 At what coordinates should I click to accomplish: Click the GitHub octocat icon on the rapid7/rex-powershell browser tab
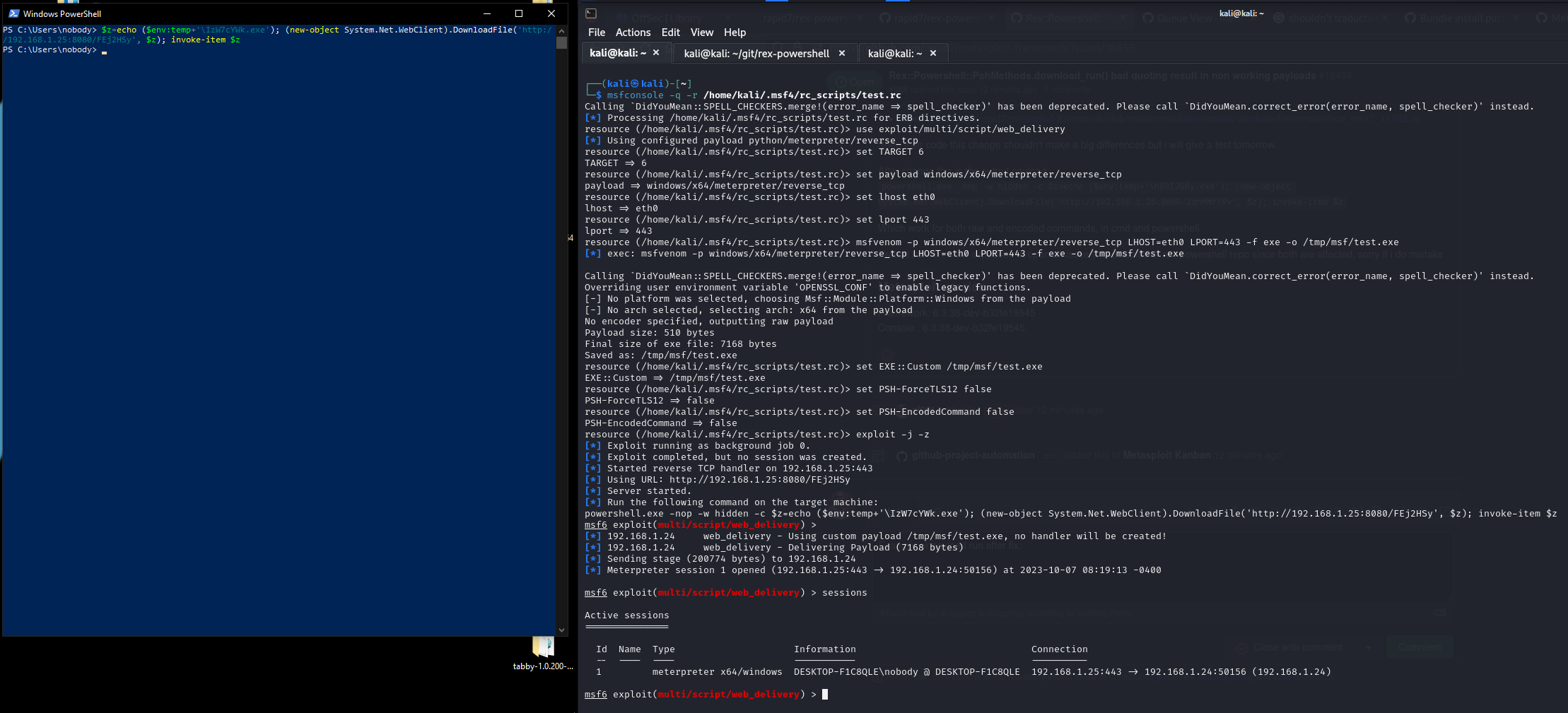(x=885, y=18)
